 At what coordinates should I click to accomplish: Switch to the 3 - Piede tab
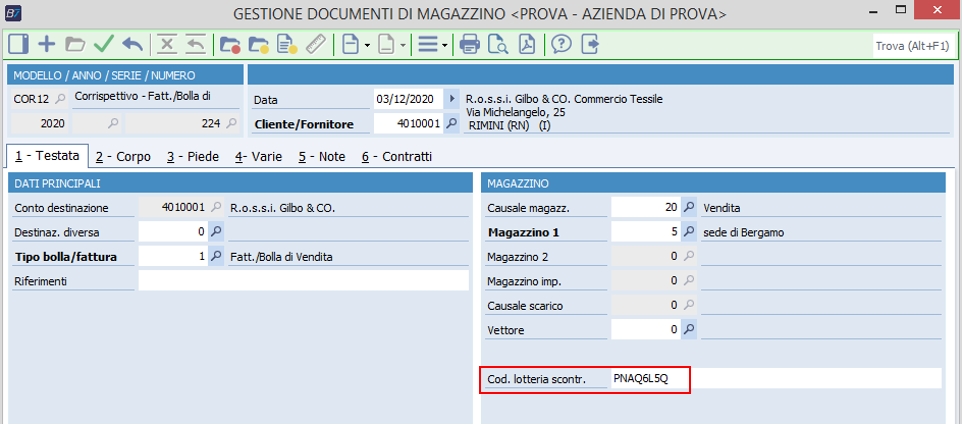point(193,156)
